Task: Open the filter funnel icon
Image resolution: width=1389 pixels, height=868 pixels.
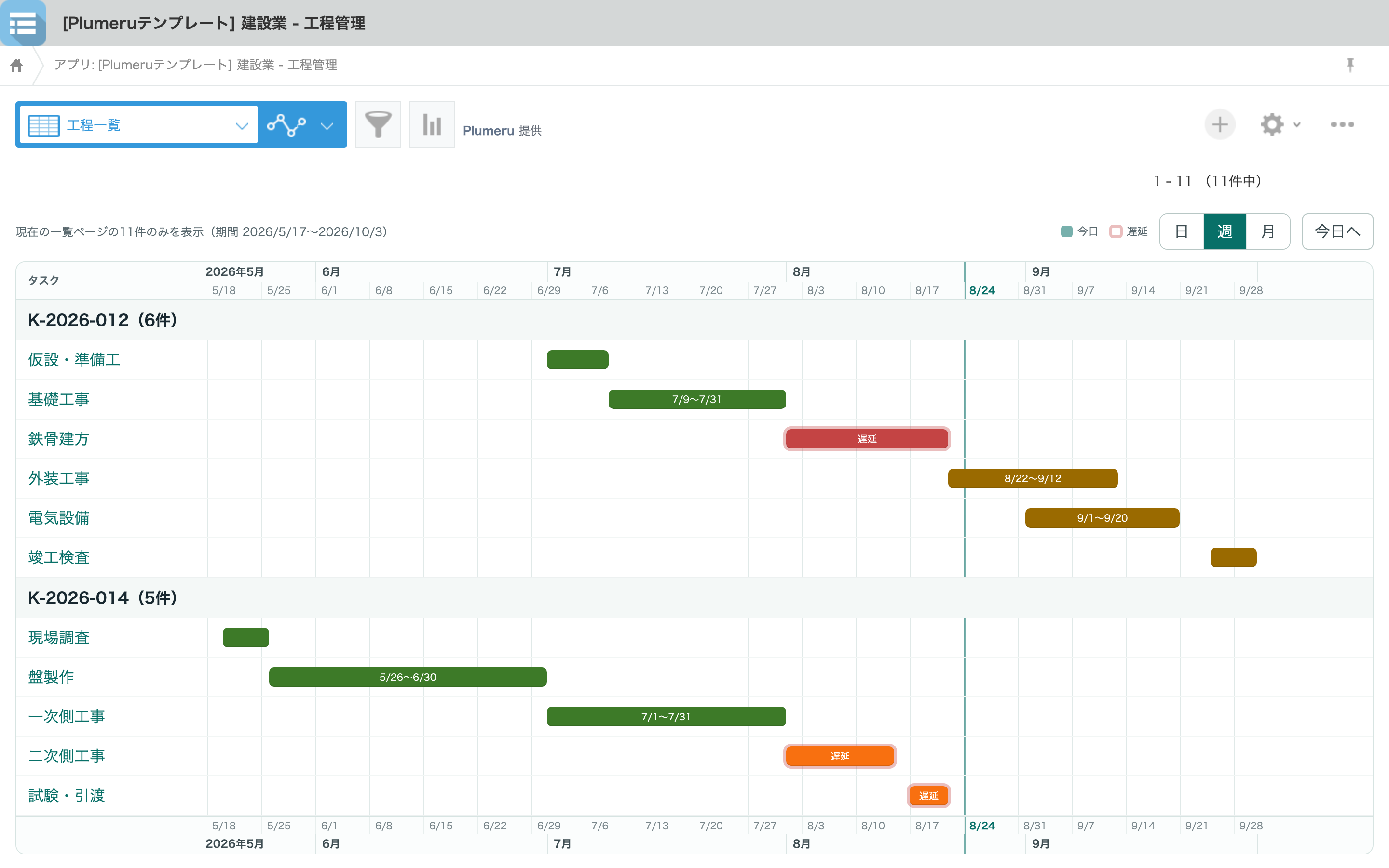Action: point(378,124)
